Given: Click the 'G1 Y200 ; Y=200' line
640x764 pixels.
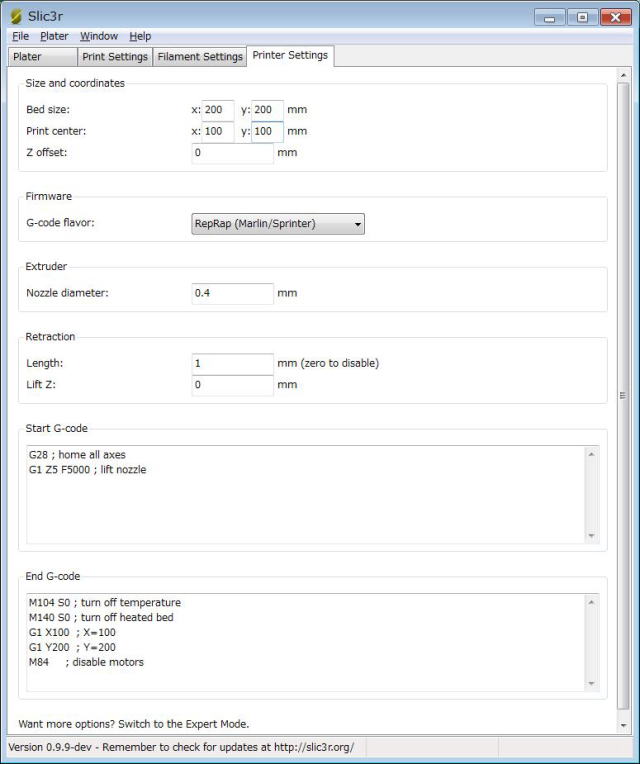Looking at the screenshot, I should [72, 647].
